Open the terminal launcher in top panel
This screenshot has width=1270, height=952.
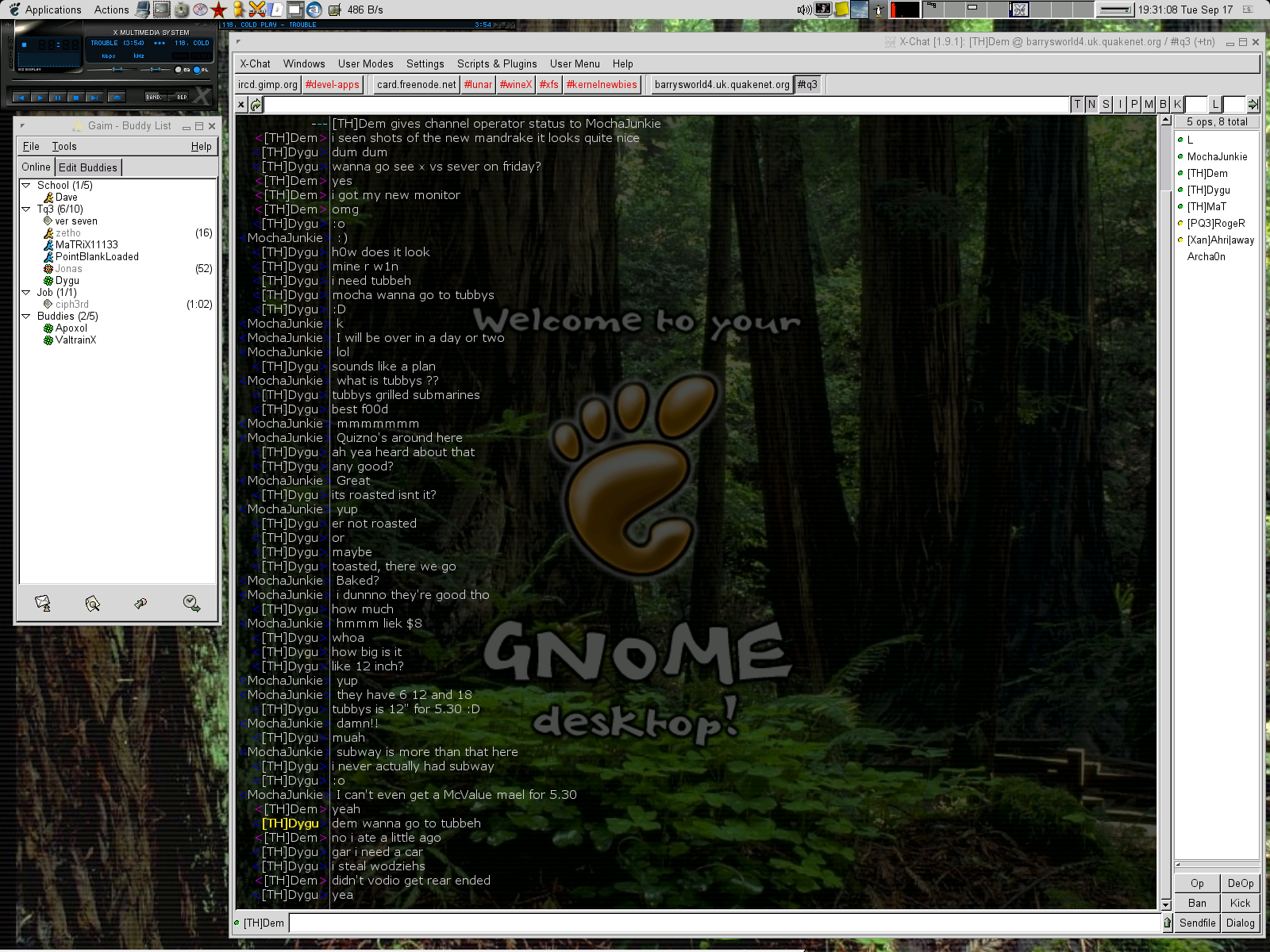point(161,10)
